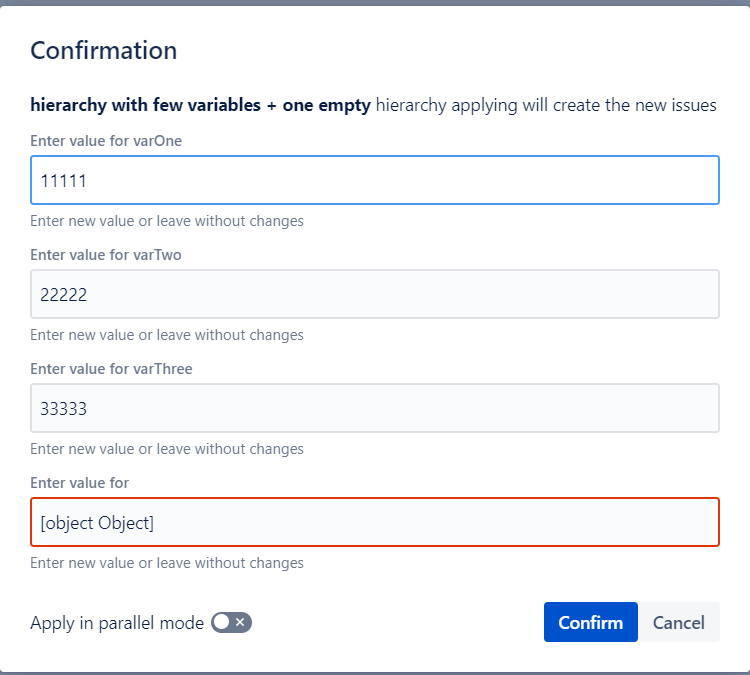Click the hint under the [object Object] field
The width and height of the screenshot is (750, 675).
pyautogui.click(x=167, y=563)
